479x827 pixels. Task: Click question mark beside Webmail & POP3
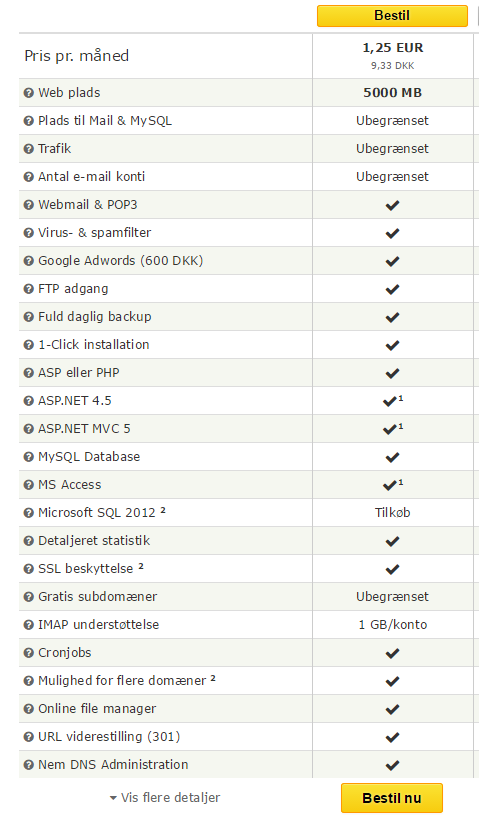coord(28,205)
